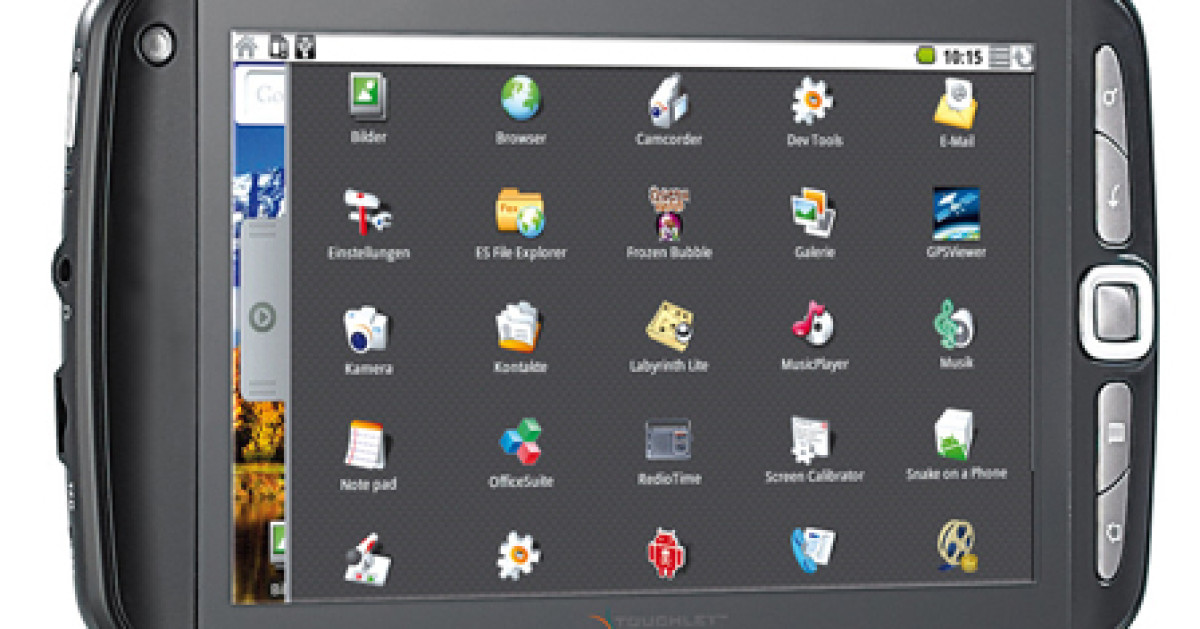Screen dimensions: 1200x629
Task: Open the Galerie app
Action: [x=813, y=212]
